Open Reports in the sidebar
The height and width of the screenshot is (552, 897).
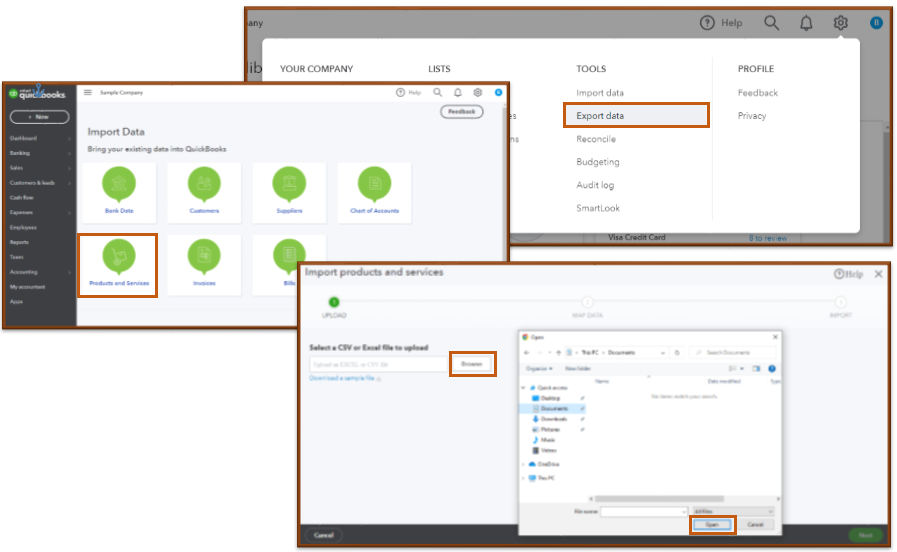19,242
